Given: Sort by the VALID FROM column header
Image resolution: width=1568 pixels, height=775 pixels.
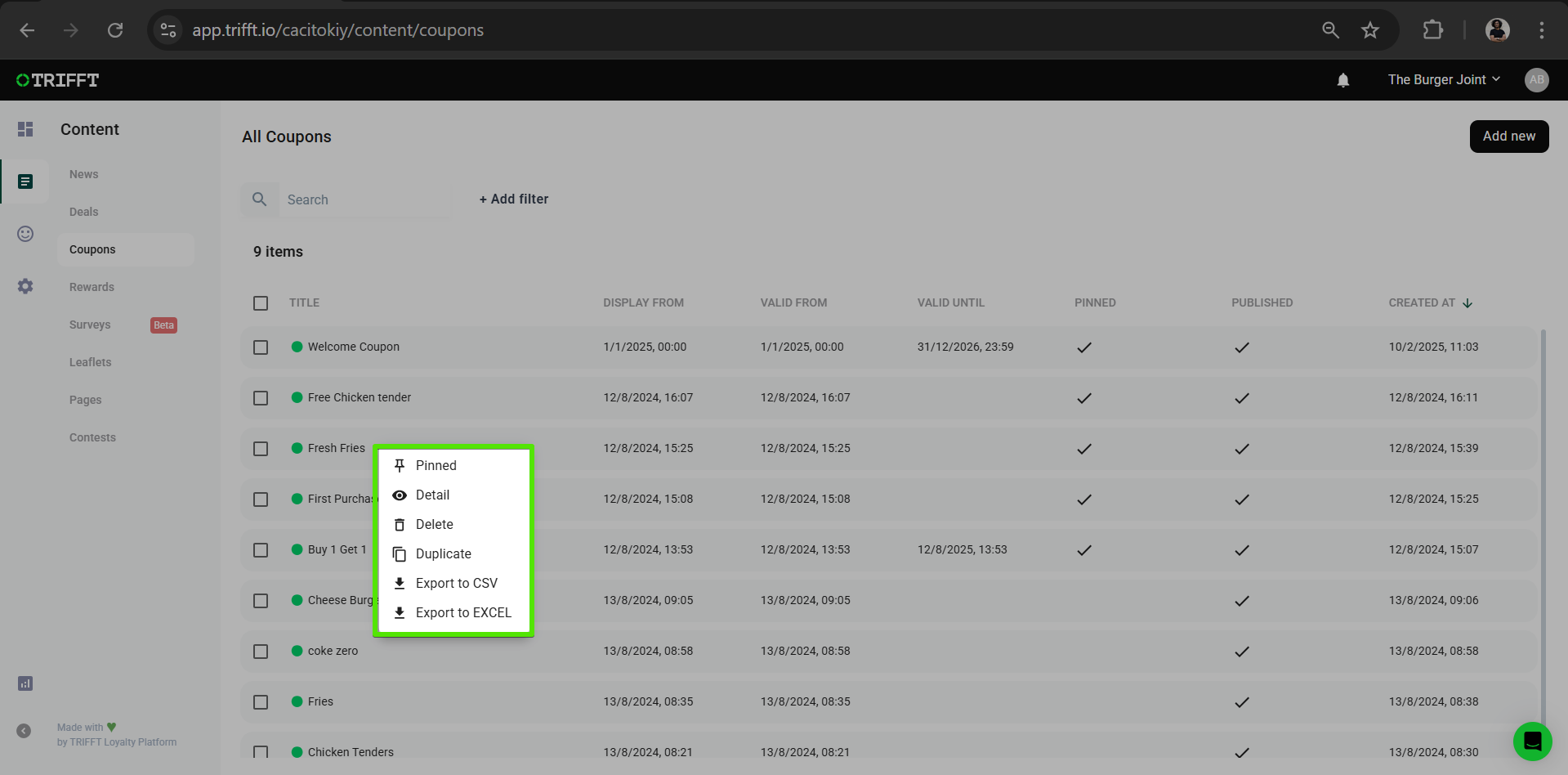Looking at the screenshot, I should 793,303.
